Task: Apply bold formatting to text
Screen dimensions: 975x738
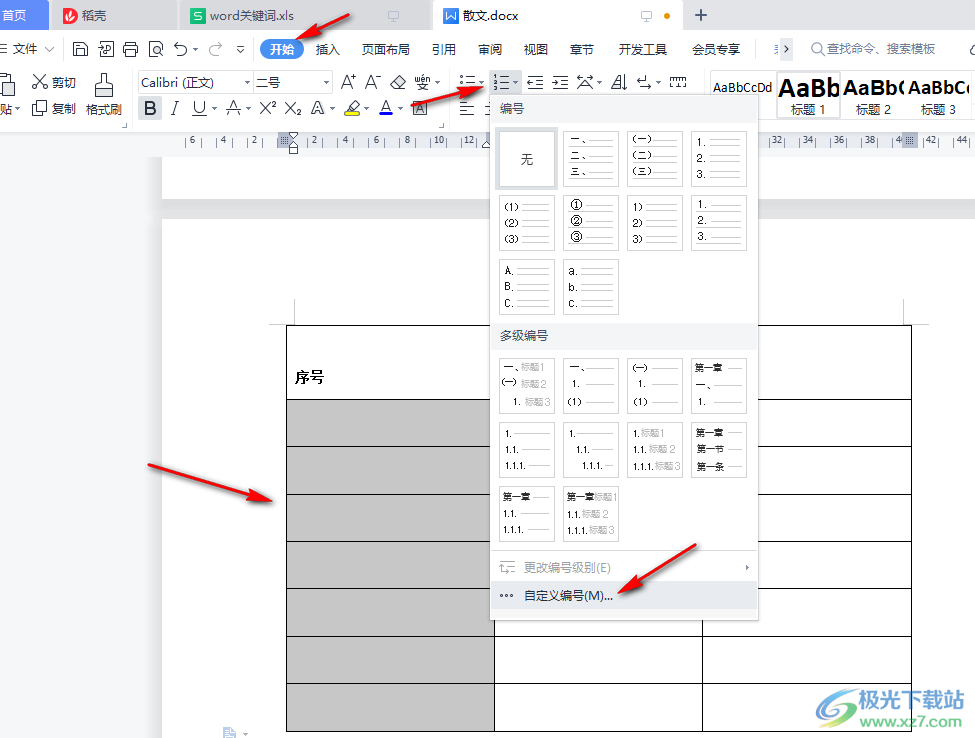Action: pyautogui.click(x=151, y=107)
